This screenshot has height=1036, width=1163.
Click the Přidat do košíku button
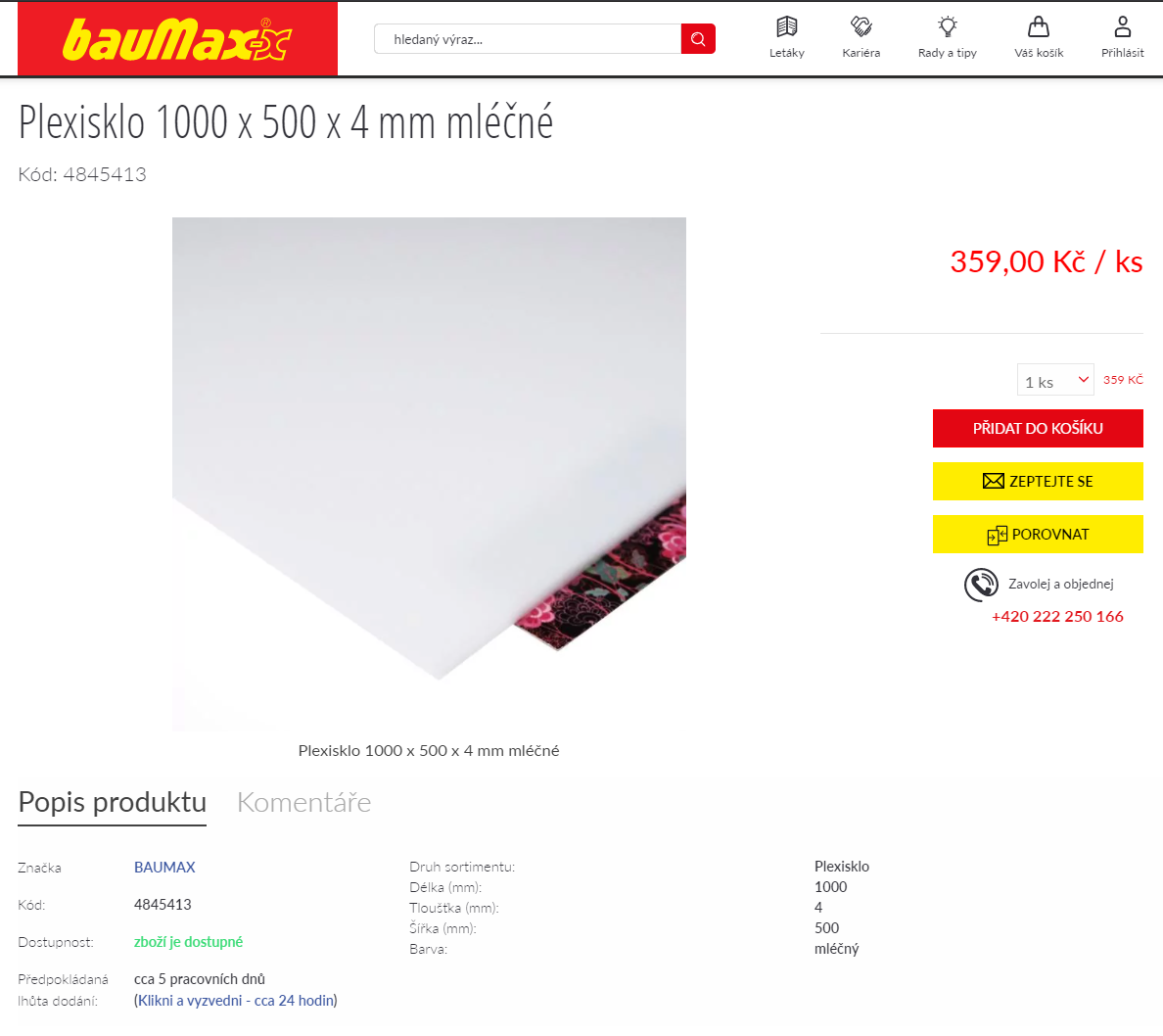pos(1038,428)
